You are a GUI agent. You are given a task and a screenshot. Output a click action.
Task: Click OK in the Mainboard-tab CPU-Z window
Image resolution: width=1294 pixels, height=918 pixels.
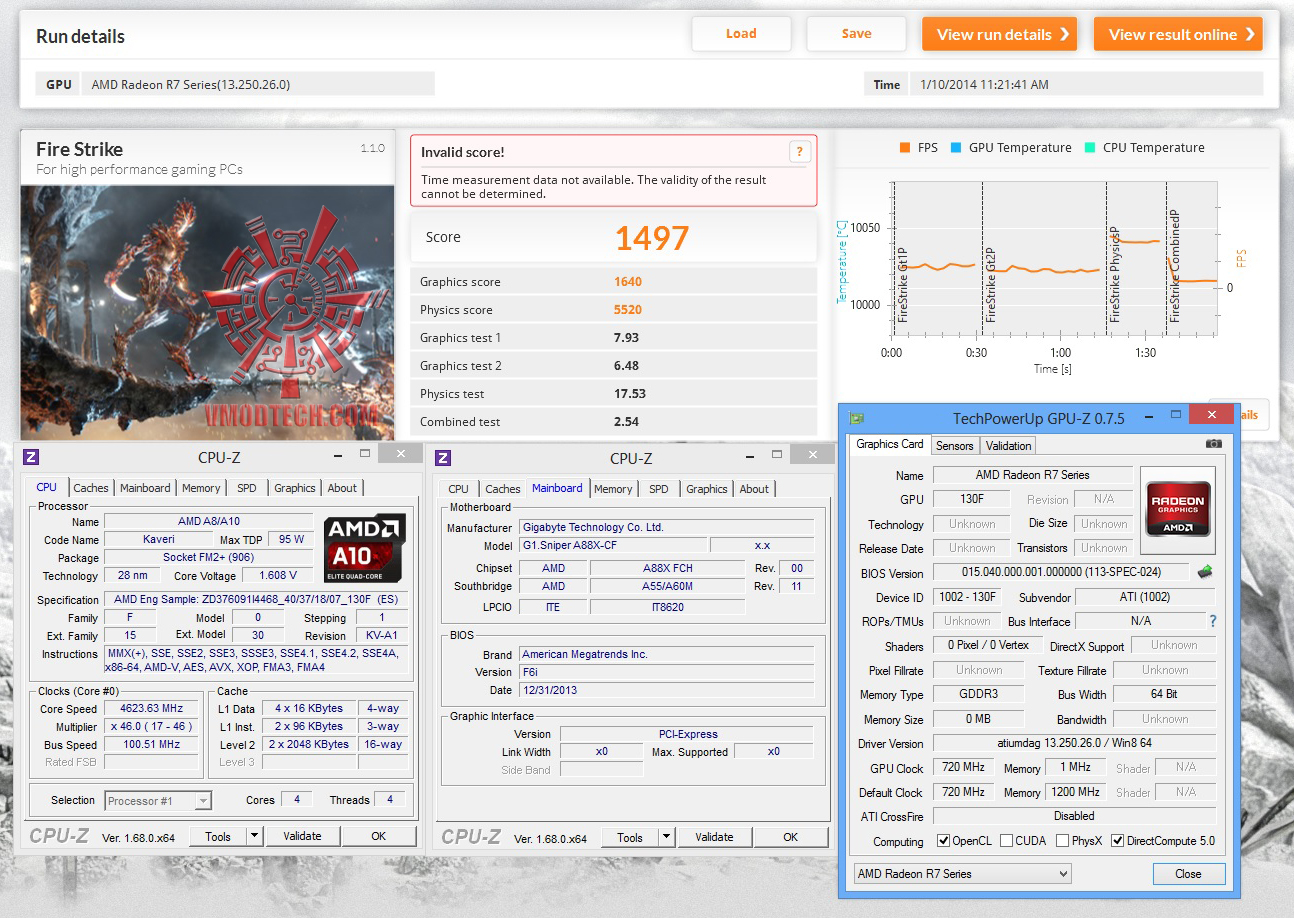[790, 837]
